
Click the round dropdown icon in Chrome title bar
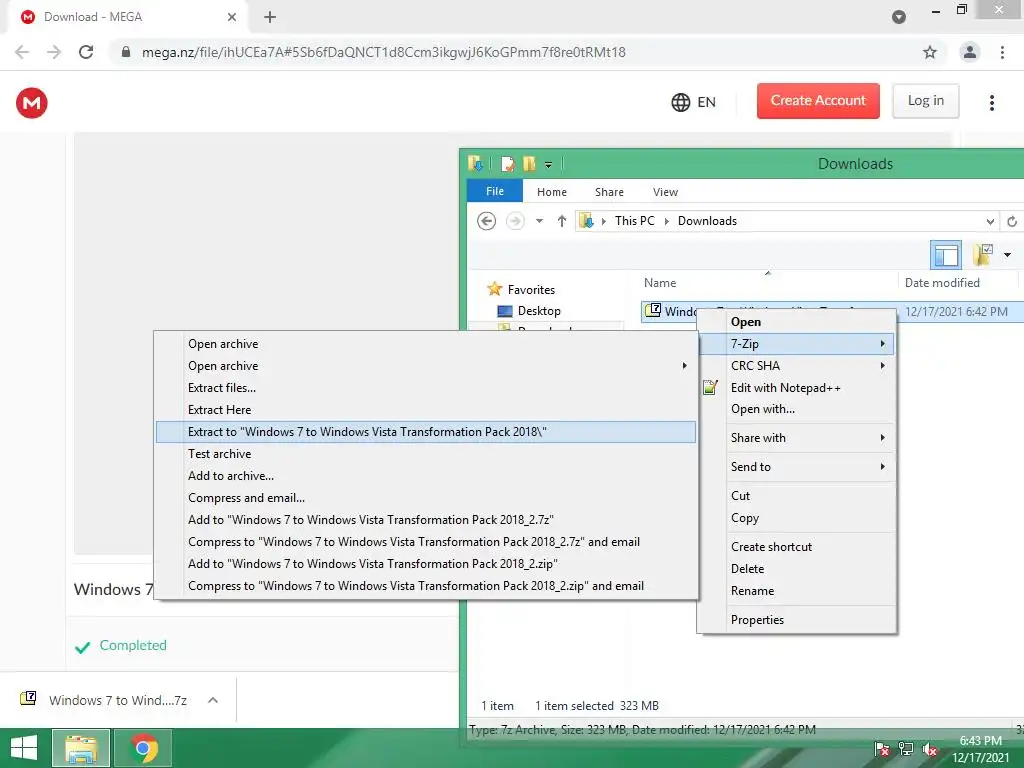coord(899,17)
